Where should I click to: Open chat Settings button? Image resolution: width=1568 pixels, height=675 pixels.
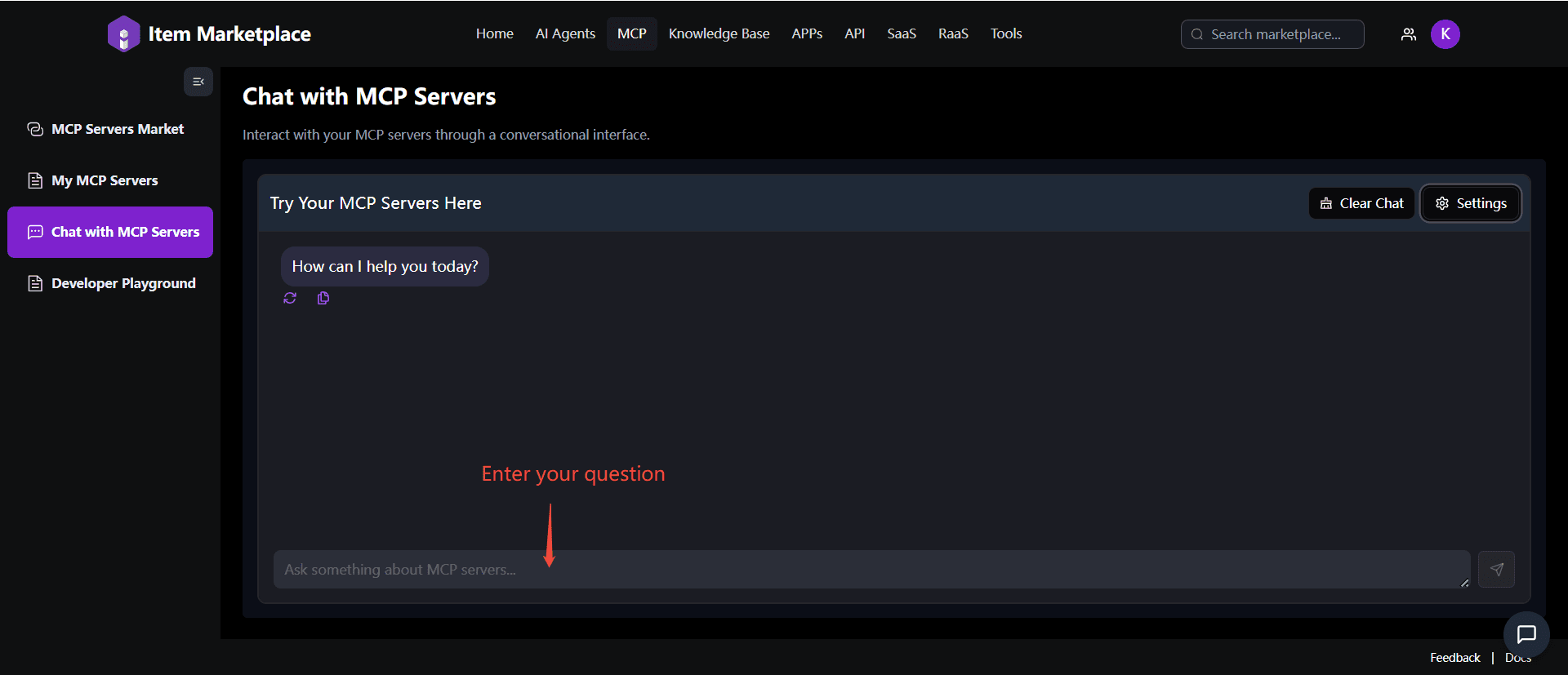(1471, 203)
